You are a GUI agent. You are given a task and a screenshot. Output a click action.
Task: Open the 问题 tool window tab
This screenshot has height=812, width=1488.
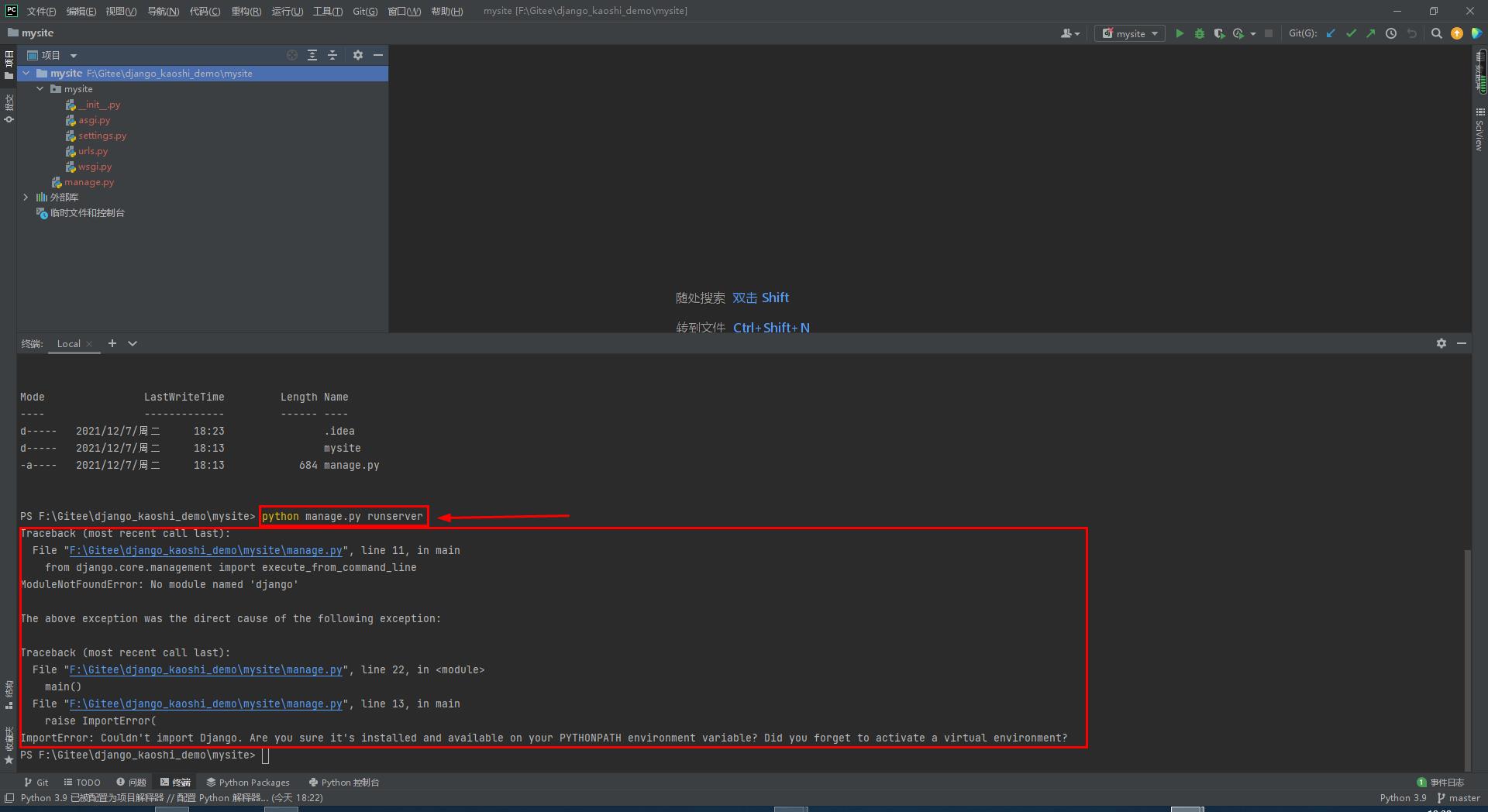click(131, 783)
